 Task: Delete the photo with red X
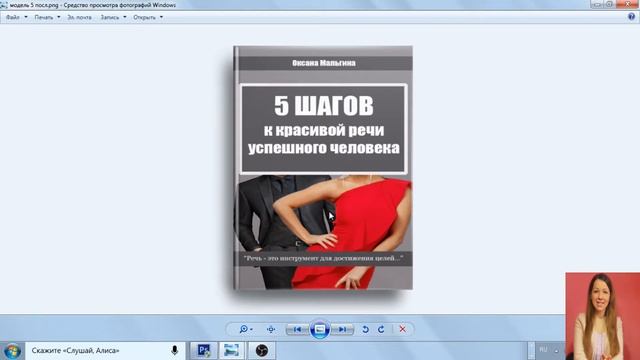click(402, 329)
